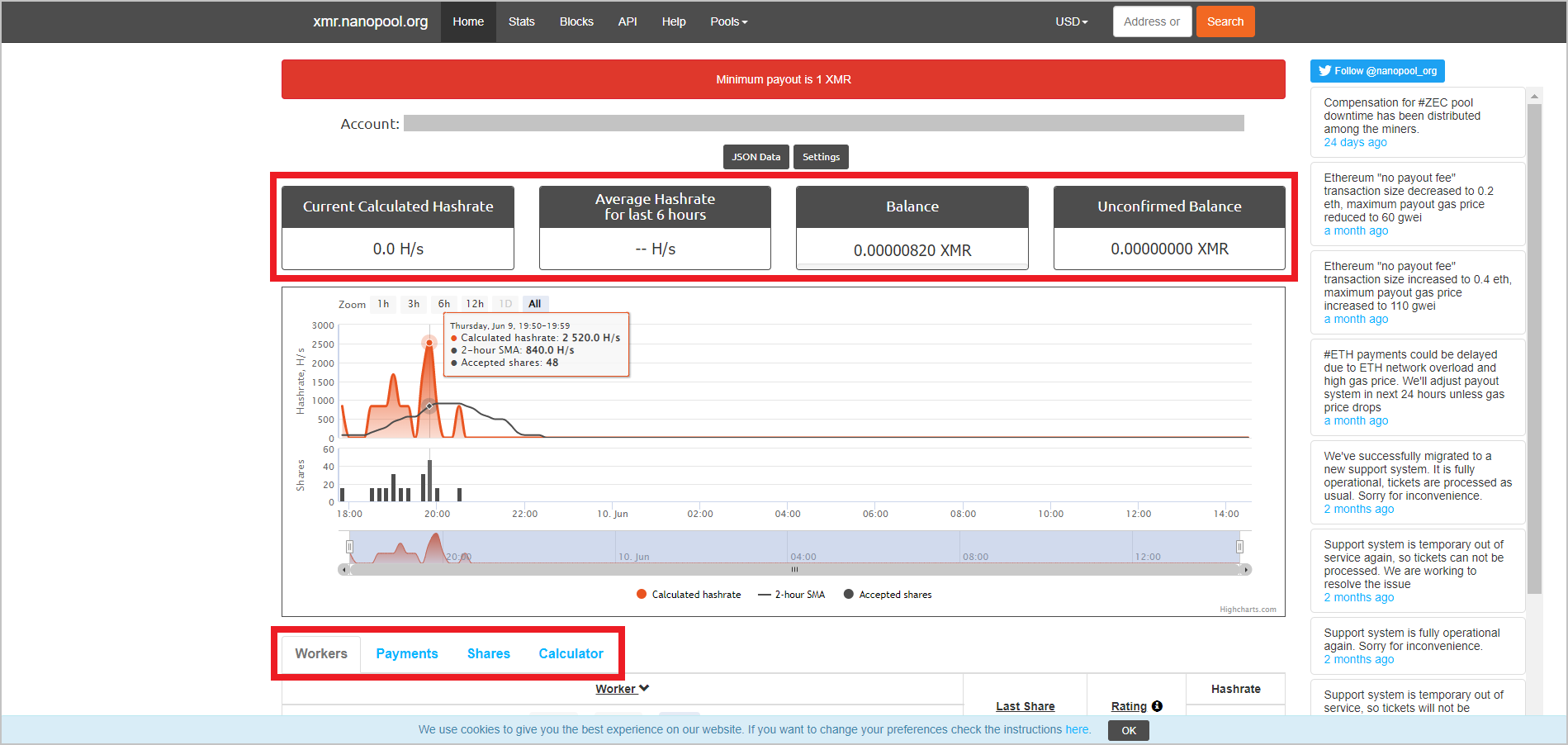
Task: Click the news feed scroll up arrow
Action: pos(1534,97)
